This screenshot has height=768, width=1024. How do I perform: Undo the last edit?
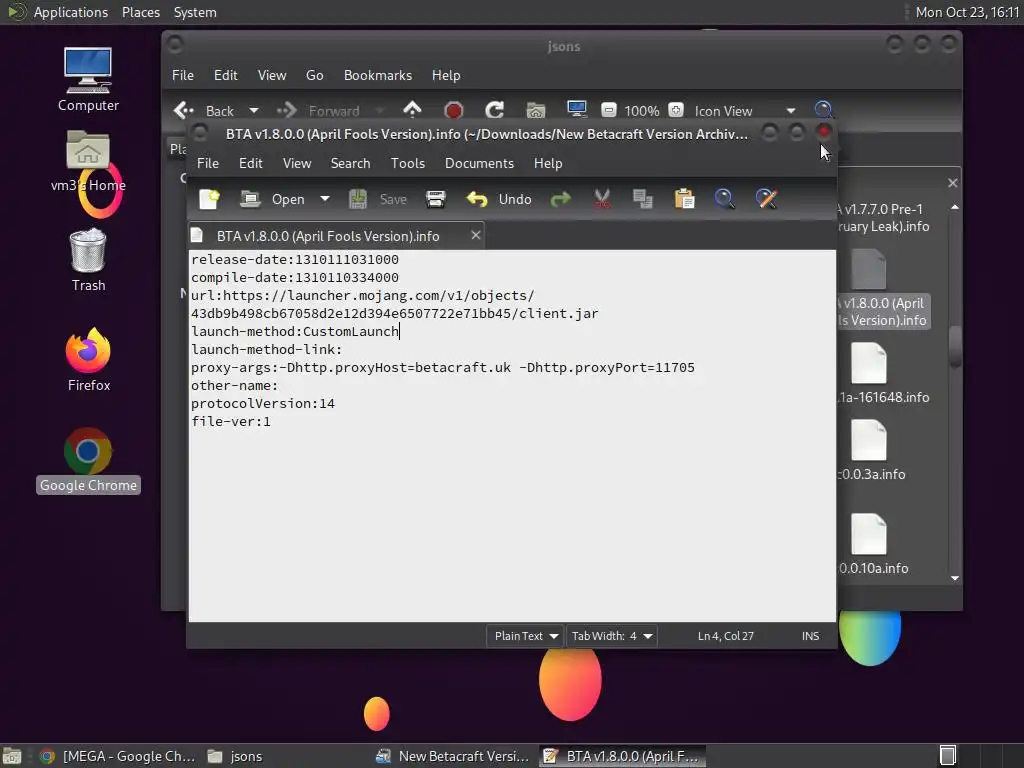tap(499, 199)
